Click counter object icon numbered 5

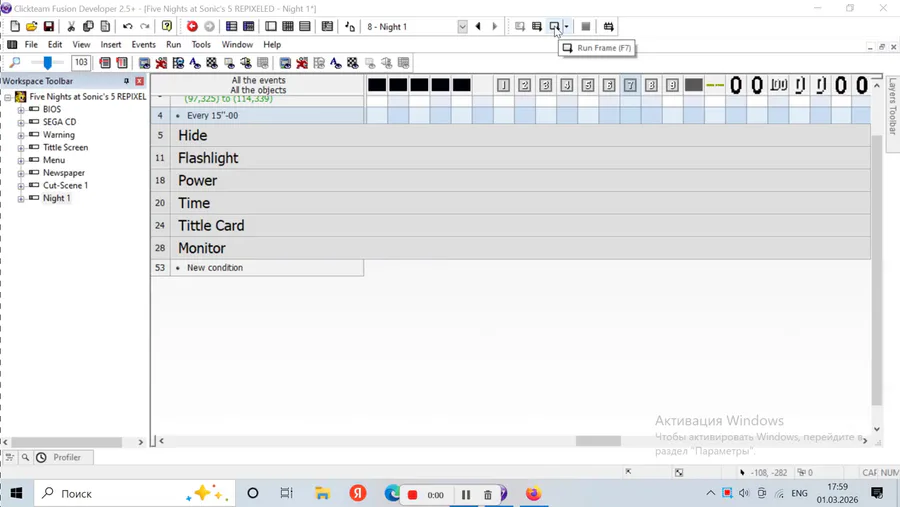pos(588,86)
